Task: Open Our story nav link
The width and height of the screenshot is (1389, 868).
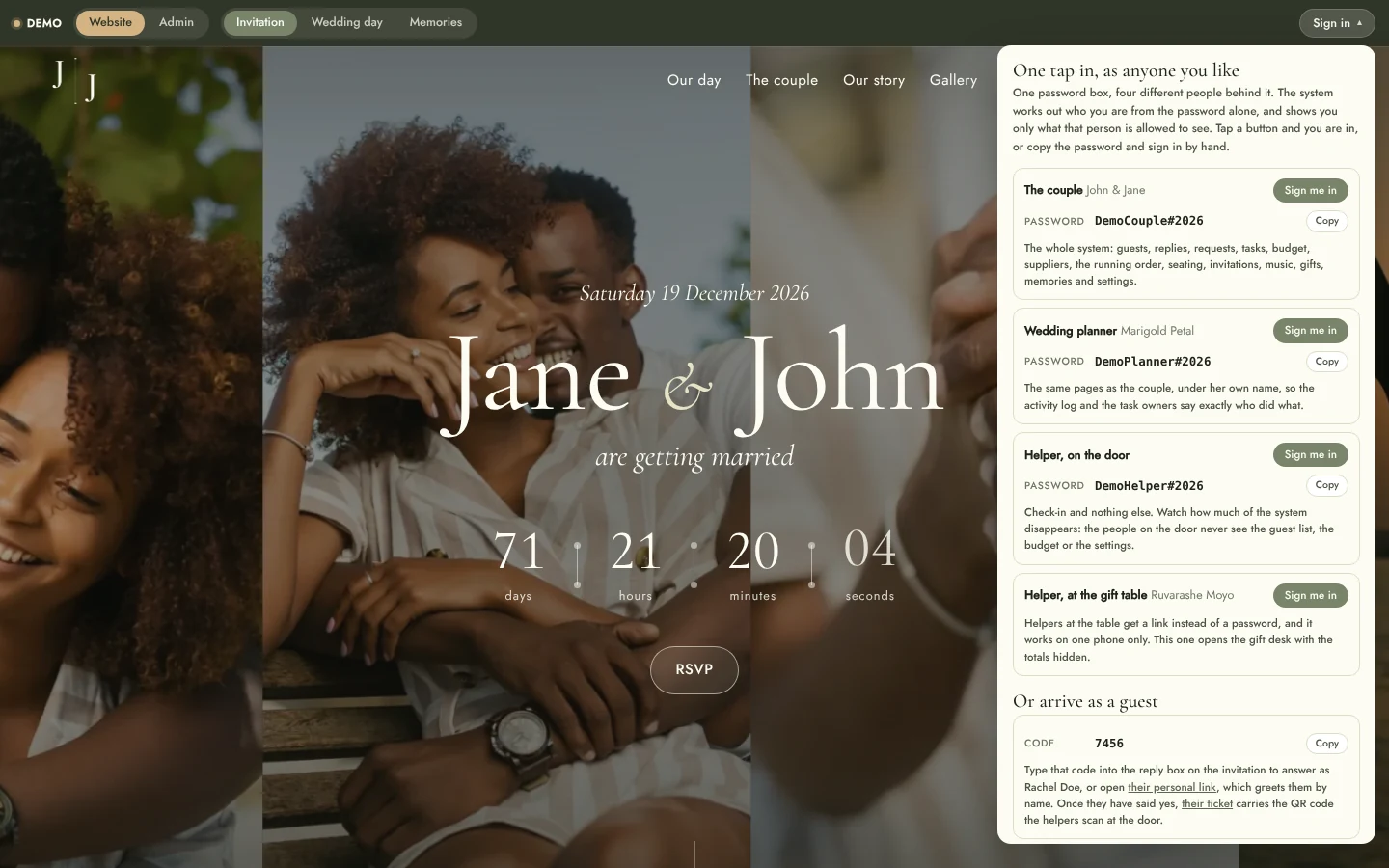Action: click(x=874, y=80)
